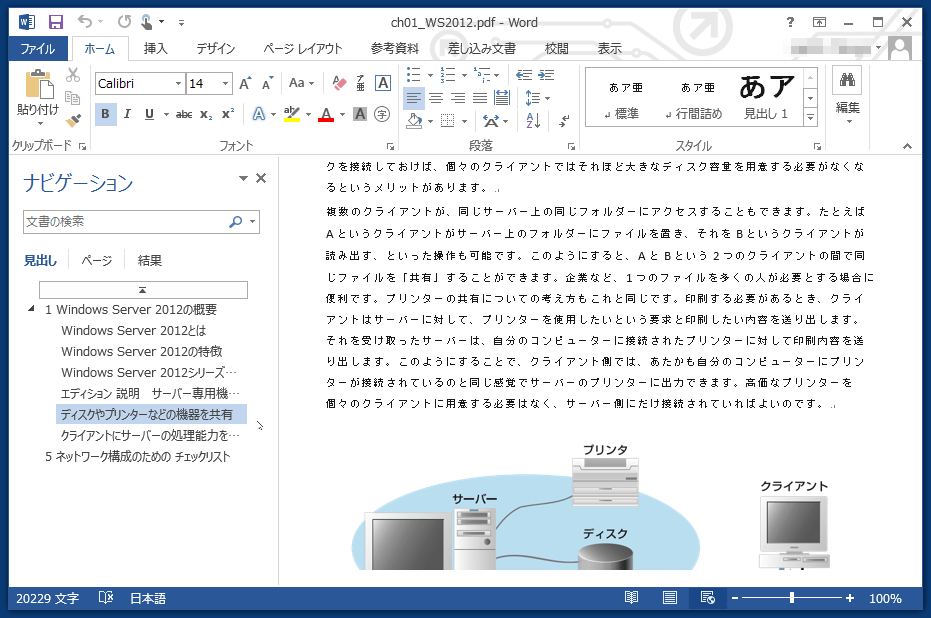Switch to the デザイン ribbon tab
The height and width of the screenshot is (618, 931).
click(216, 49)
